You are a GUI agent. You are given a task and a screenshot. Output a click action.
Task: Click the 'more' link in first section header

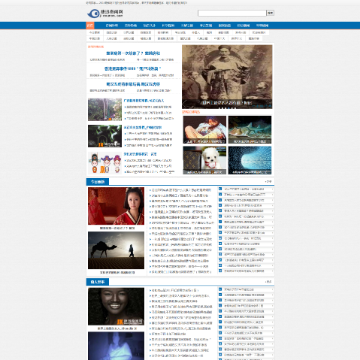coord(268,182)
